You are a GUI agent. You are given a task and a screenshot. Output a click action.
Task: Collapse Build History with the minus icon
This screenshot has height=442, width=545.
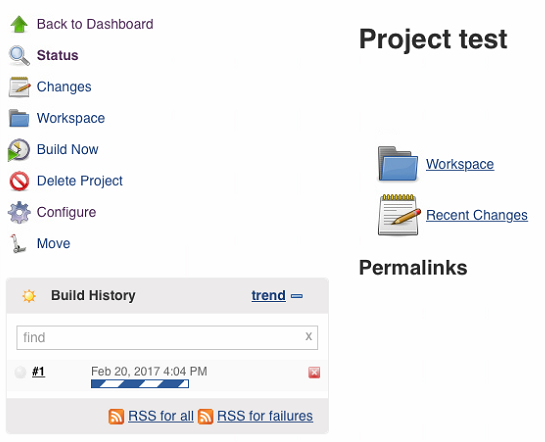click(x=296, y=296)
